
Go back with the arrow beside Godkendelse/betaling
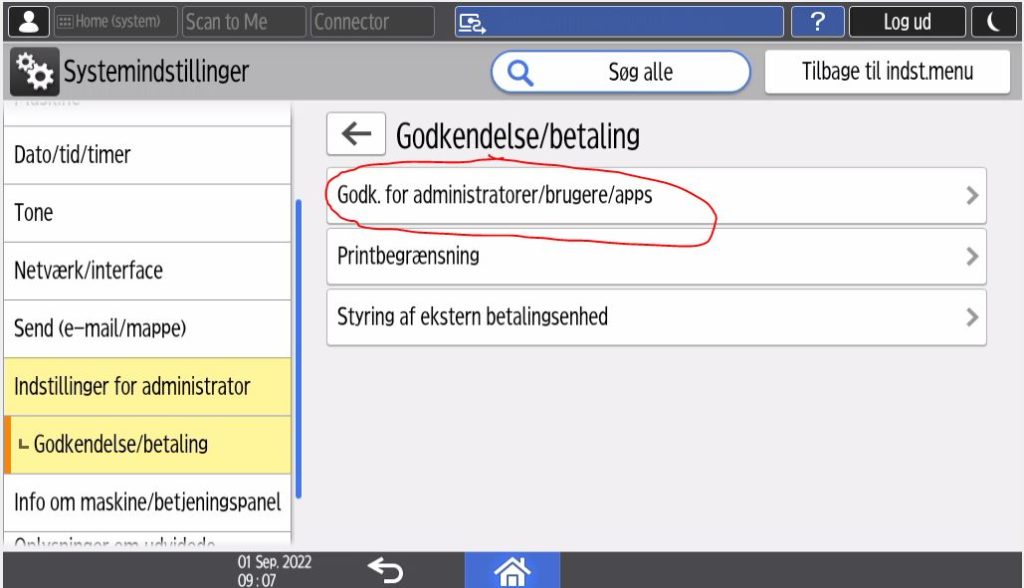[x=356, y=134]
